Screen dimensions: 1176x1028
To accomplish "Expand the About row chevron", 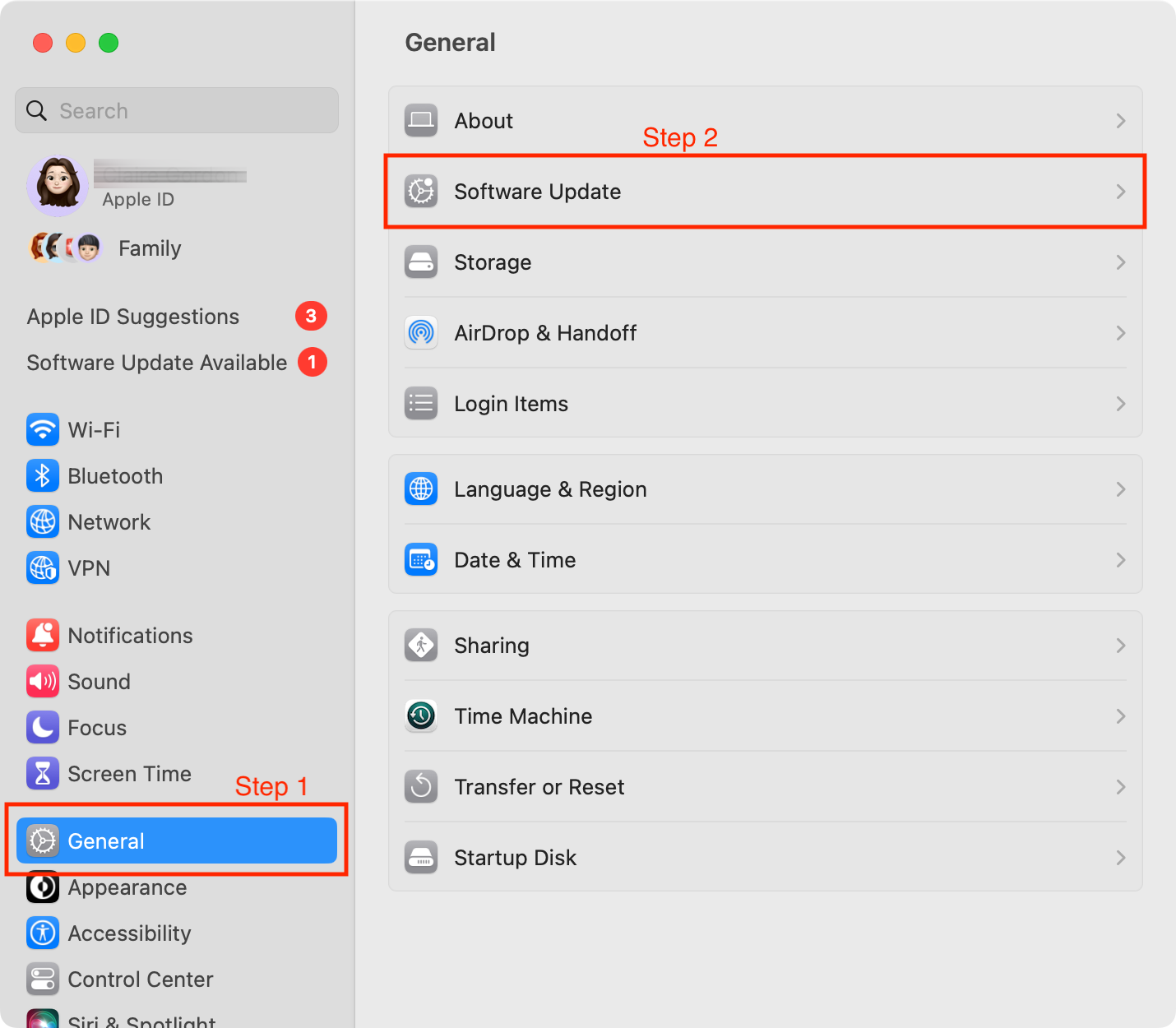I will pyautogui.click(x=1120, y=121).
